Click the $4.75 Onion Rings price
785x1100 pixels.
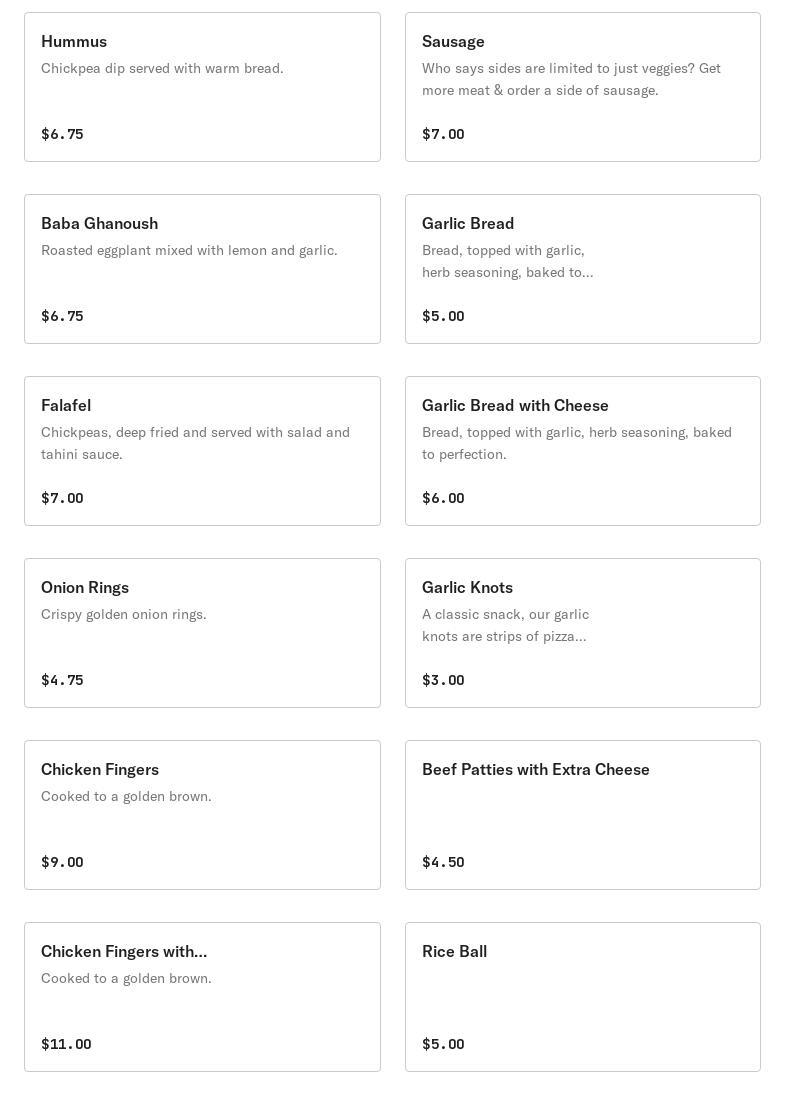click(62, 680)
